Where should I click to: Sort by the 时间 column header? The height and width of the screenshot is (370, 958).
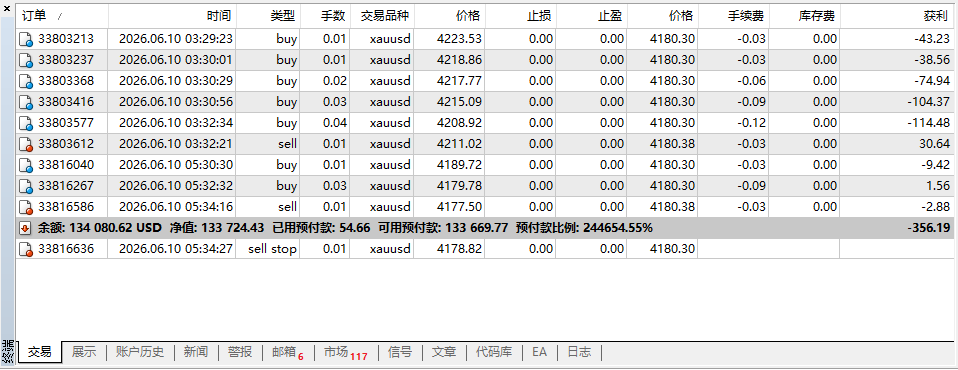[x=172, y=16]
